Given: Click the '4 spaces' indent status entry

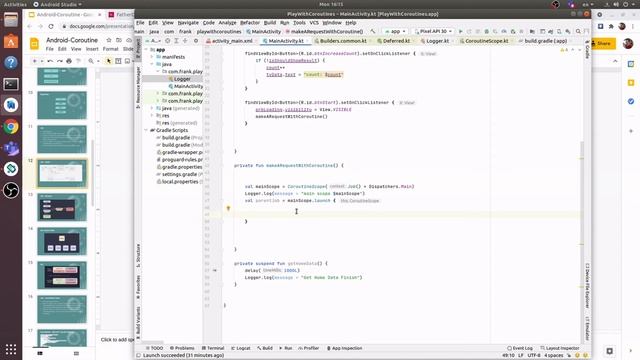Looking at the screenshot, I should (x=554, y=356).
